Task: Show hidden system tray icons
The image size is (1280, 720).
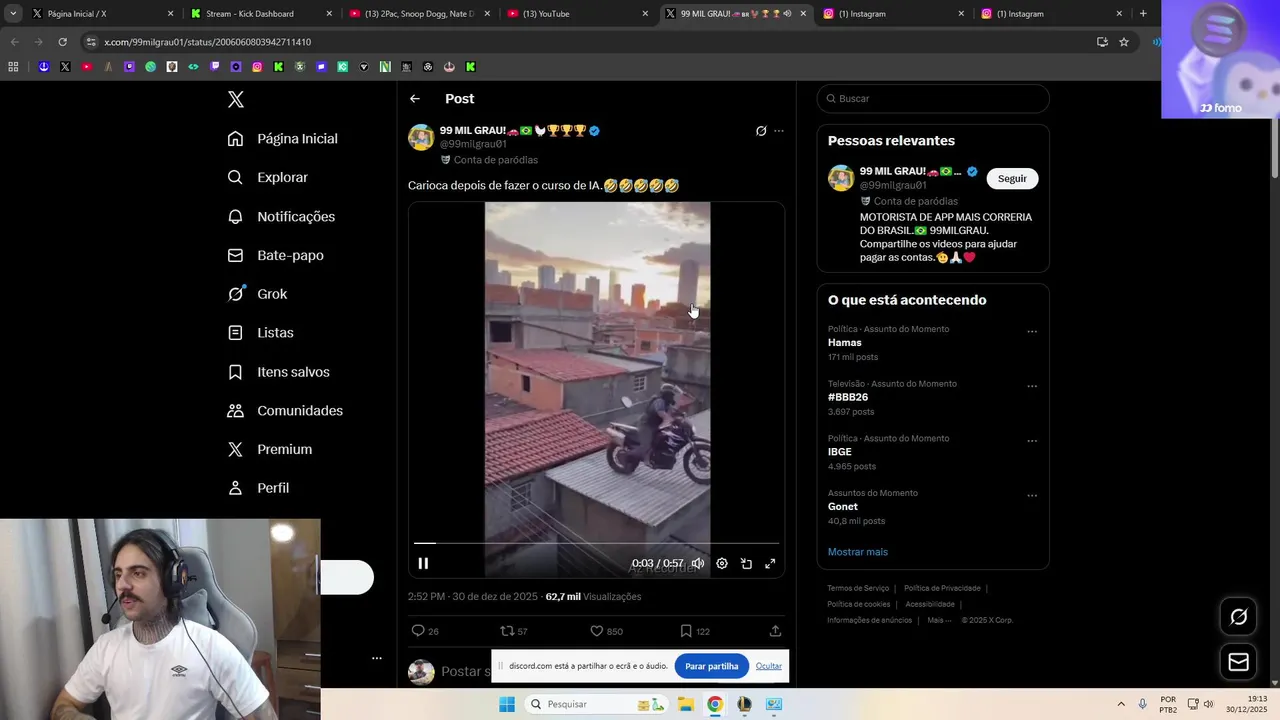Action: (x=1121, y=704)
